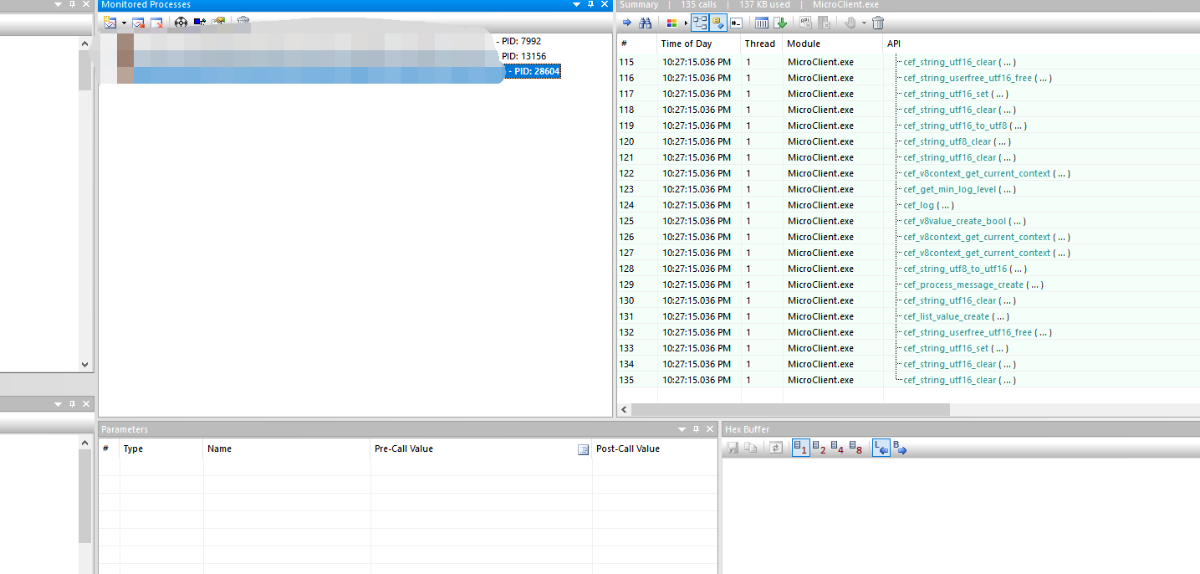
Task: Open the Monitored Processes panel options dropdown arrow
Action: click(x=576, y=5)
